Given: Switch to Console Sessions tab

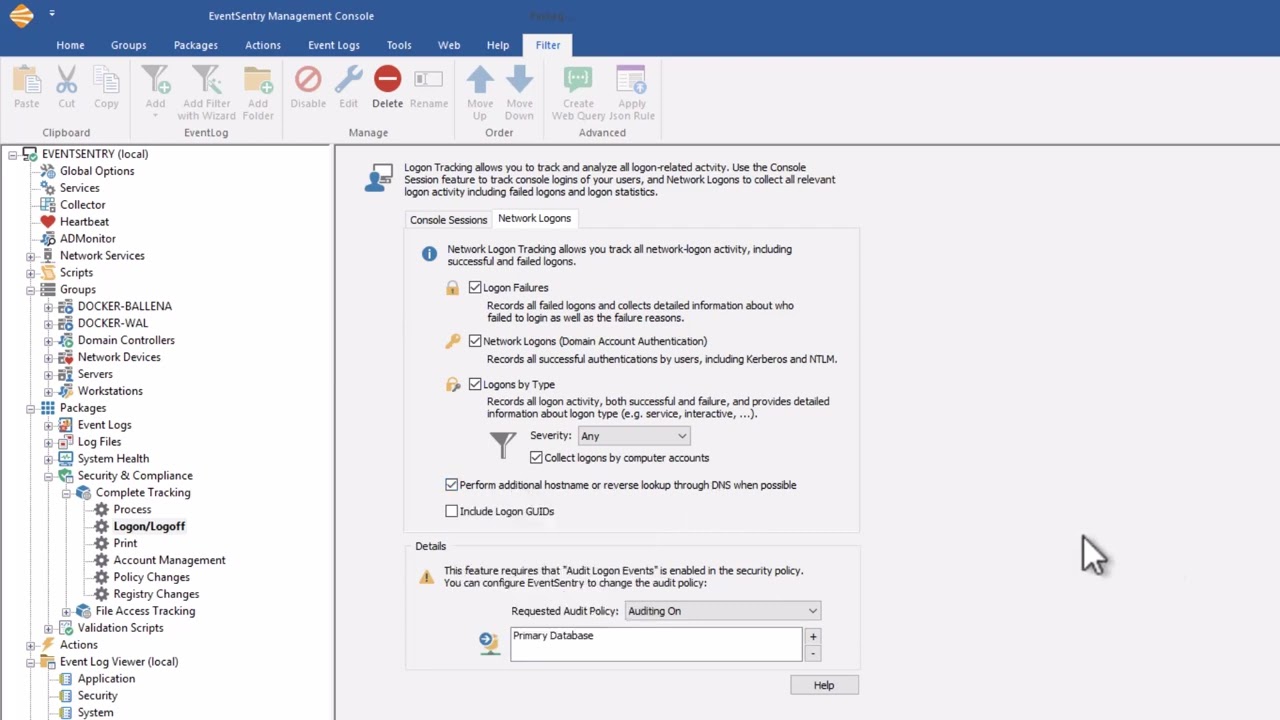Looking at the screenshot, I should tap(448, 220).
